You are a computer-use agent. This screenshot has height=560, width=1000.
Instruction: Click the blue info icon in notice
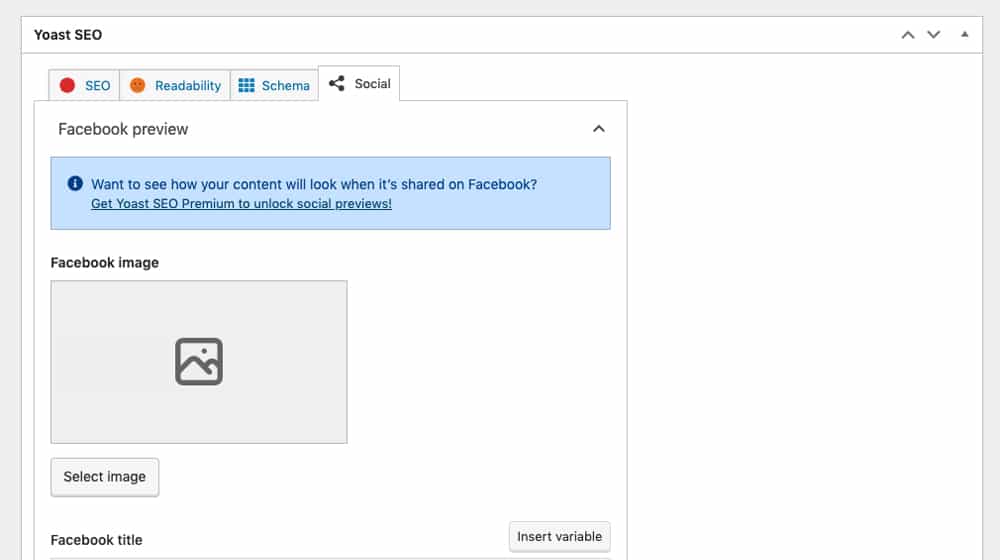pyautogui.click(x=75, y=184)
